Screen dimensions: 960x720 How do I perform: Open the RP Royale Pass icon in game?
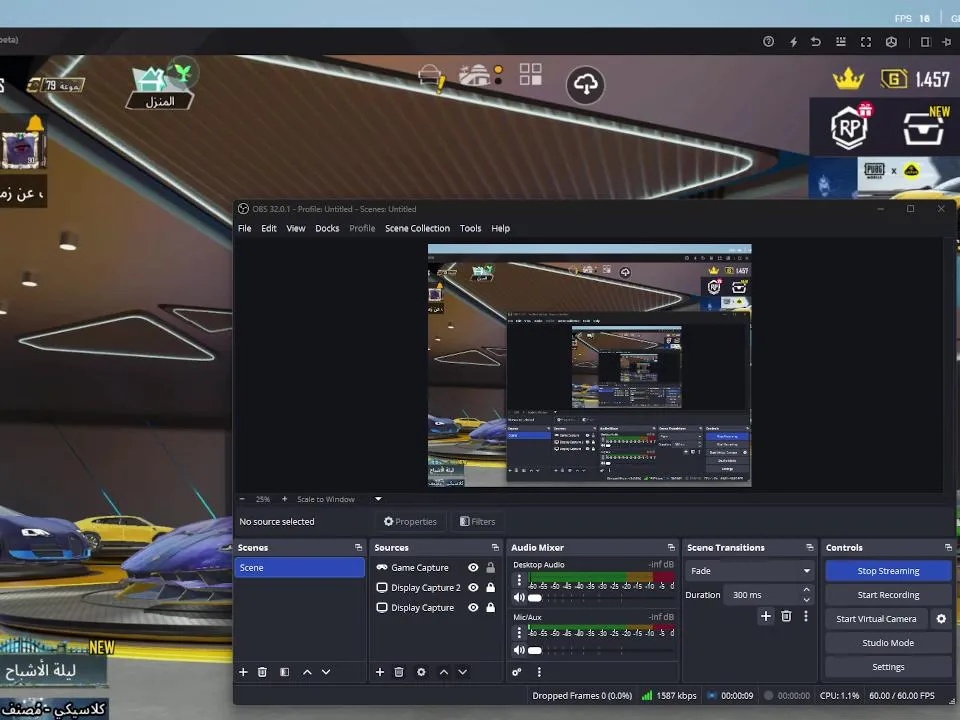[x=850, y=127]
